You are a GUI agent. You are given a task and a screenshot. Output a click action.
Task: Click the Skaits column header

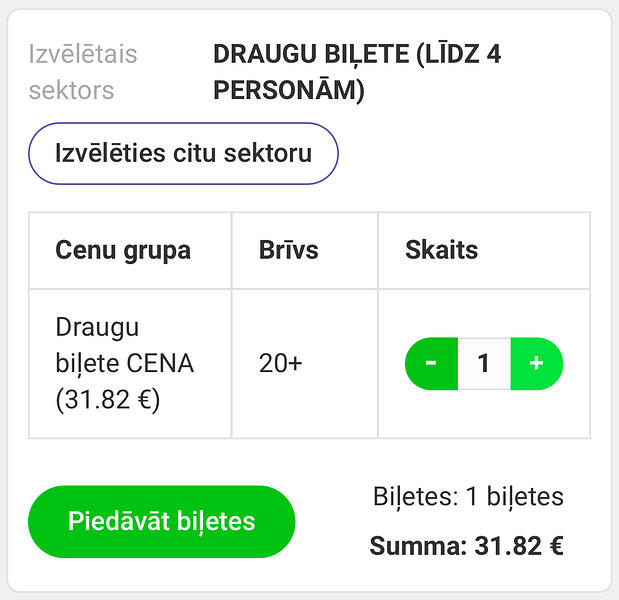441,250
